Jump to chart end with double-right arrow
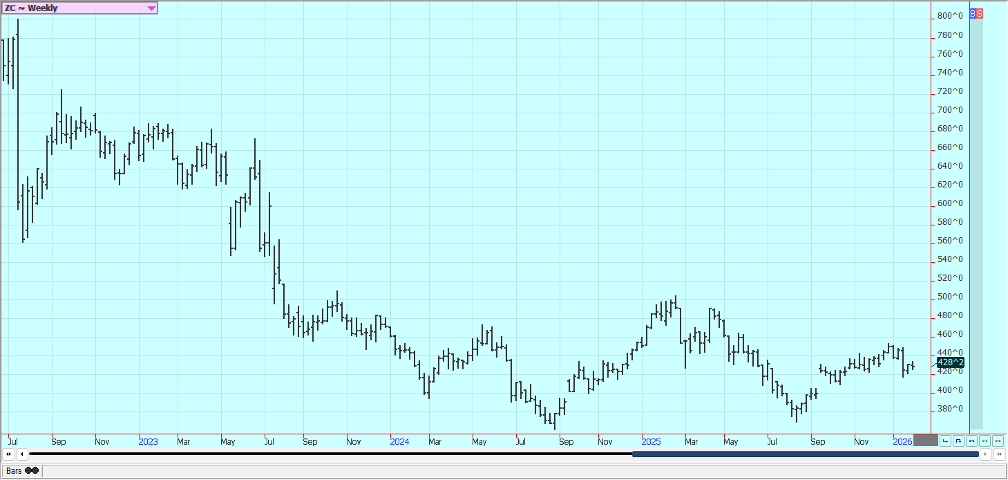Viewport: 1008px width, 480px height. click(997, 454)
